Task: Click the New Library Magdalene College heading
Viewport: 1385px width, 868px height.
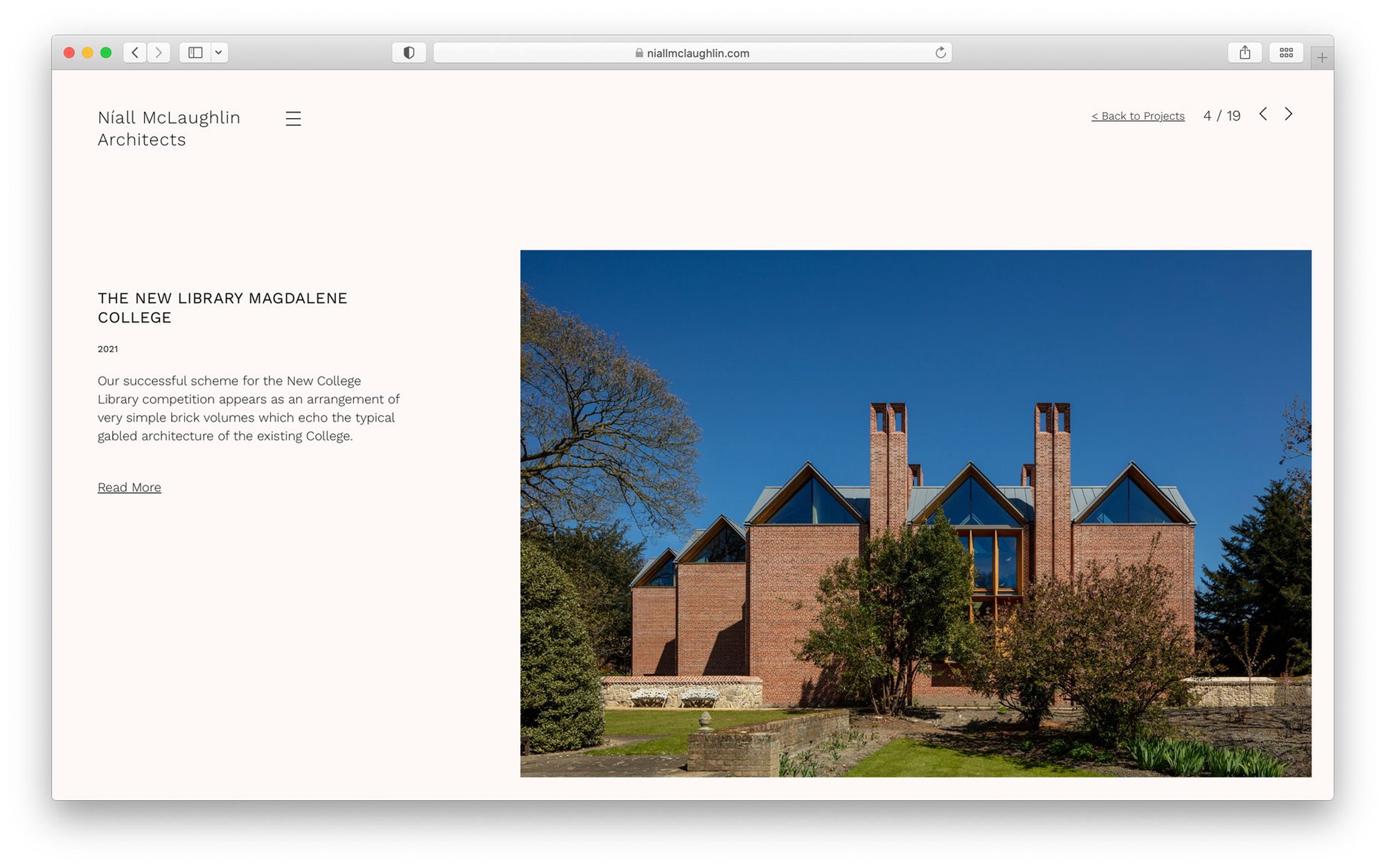Action: pyautogui.click(x=222, y=307)
